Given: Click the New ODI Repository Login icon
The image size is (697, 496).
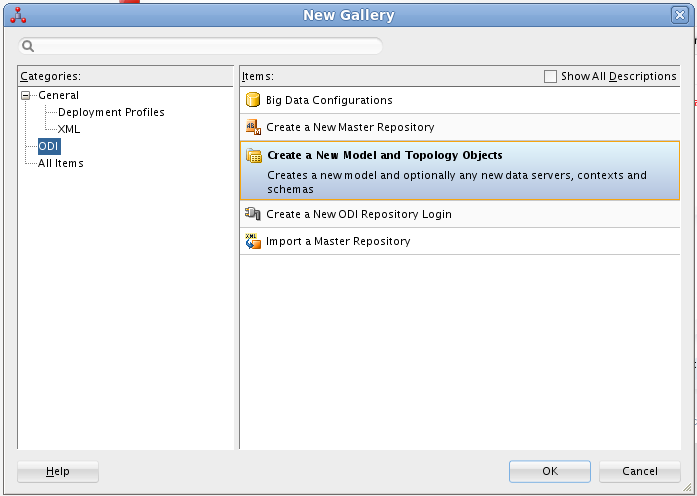Looking at the screenshot, I should (253, 214).
